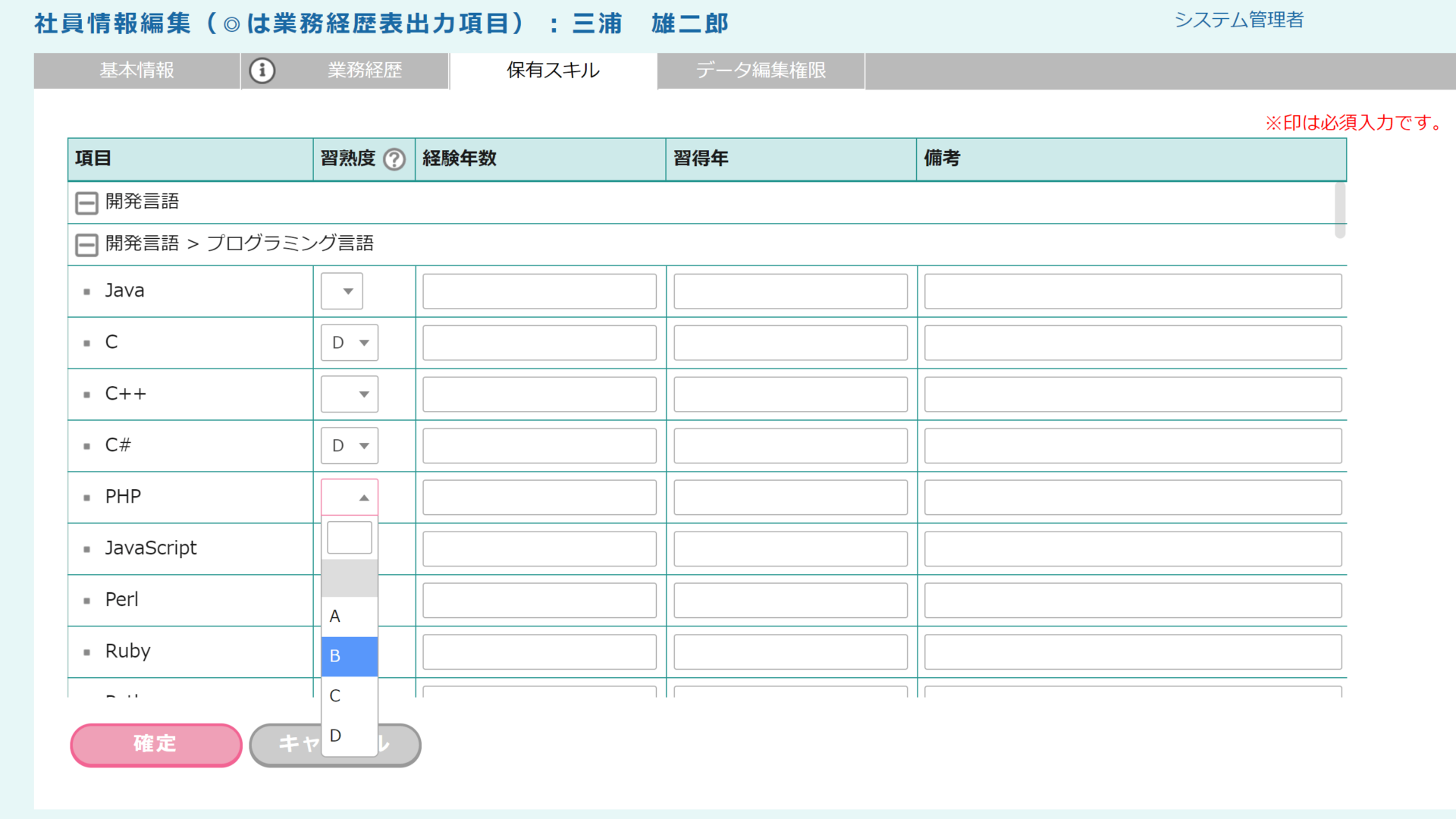Image resolution: width=1456 pixels, height=819 pixels.
Task: Open the C# proficiency dropdown
Action: (349, 446)
